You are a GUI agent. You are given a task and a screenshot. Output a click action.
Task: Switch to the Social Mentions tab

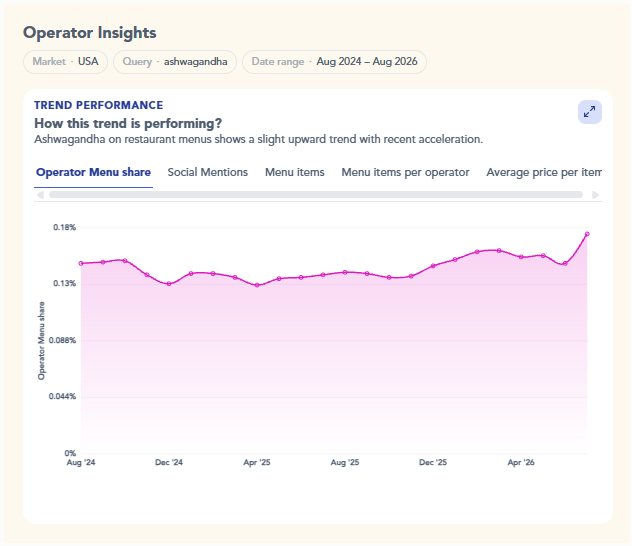(x=208, y=172)
